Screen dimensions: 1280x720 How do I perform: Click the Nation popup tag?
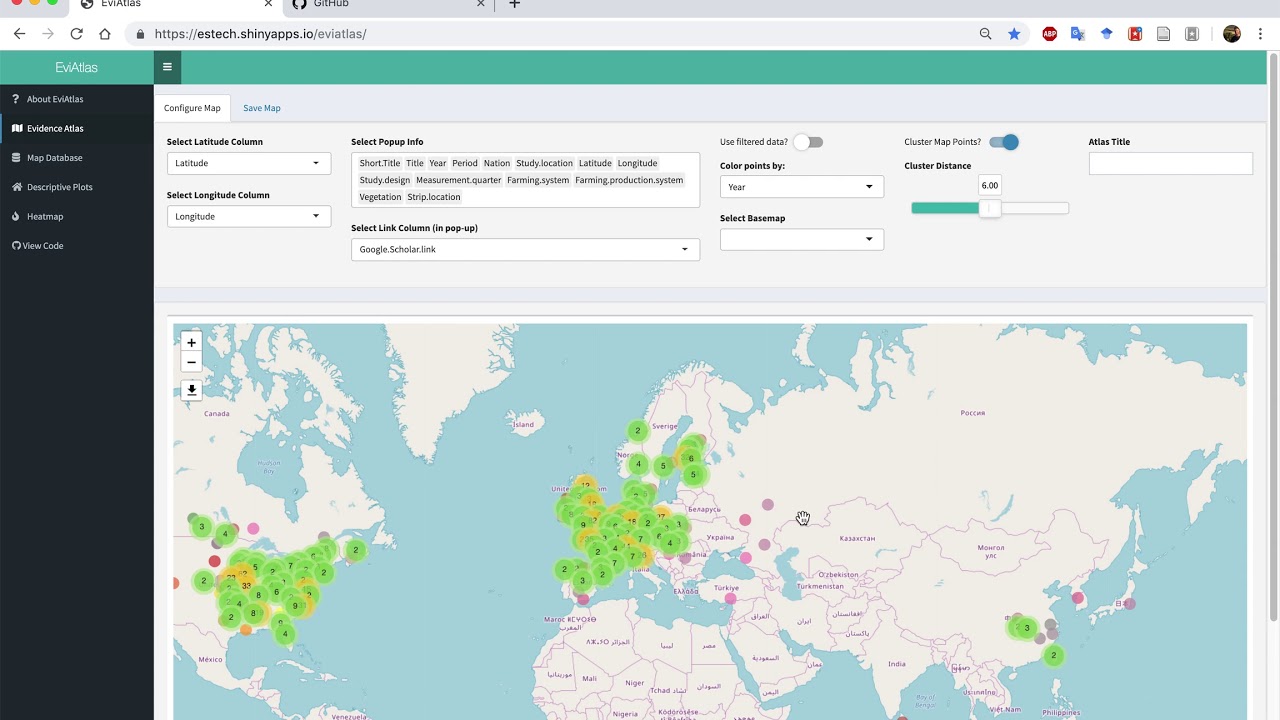(x=497, y=163)
